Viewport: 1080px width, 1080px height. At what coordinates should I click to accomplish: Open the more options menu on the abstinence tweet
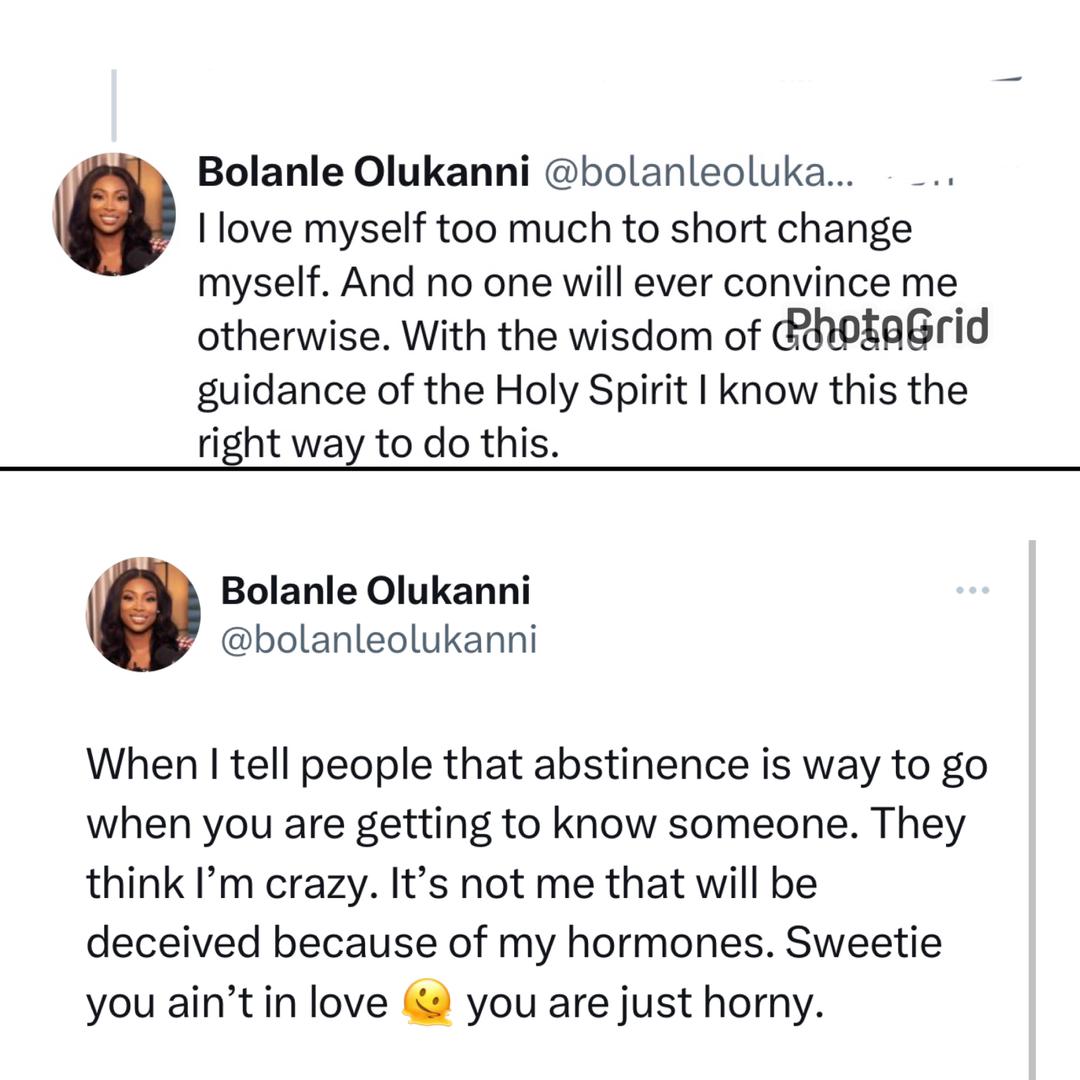tap(972, 590)
